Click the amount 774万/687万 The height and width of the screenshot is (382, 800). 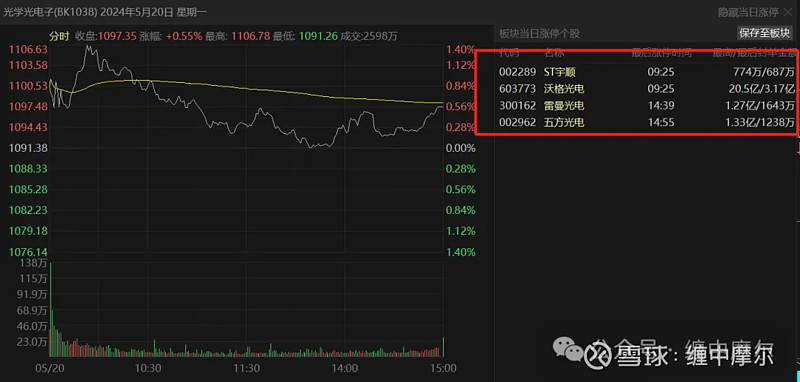point(764,72)
